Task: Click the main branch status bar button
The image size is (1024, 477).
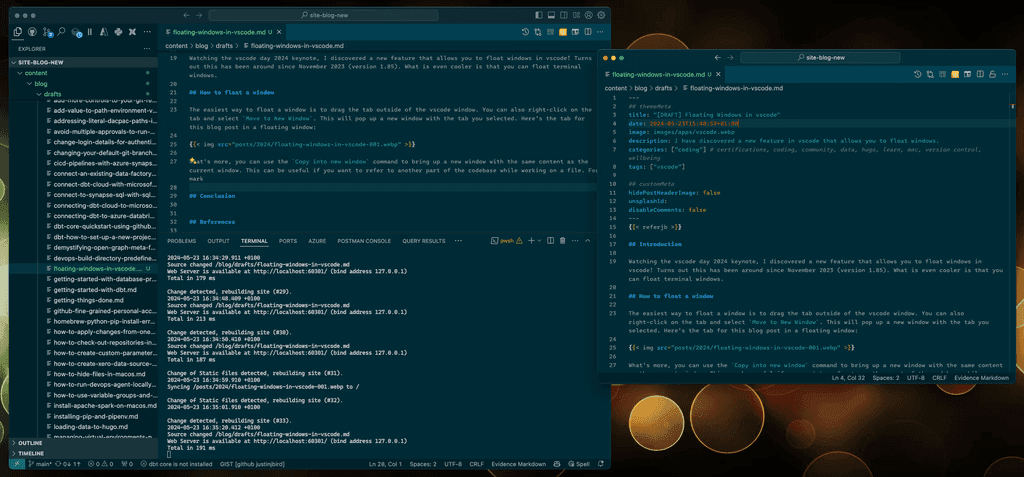Action: coord(41,464)
